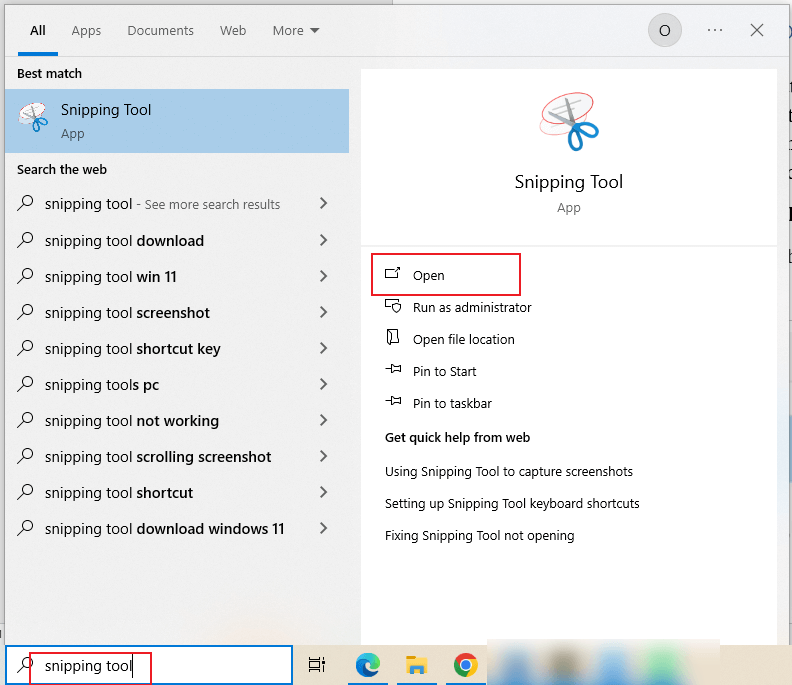Click search icon beside 'snipping tool shortcut key'
Viewport: 792px width, 685px height.
[25, 348]
